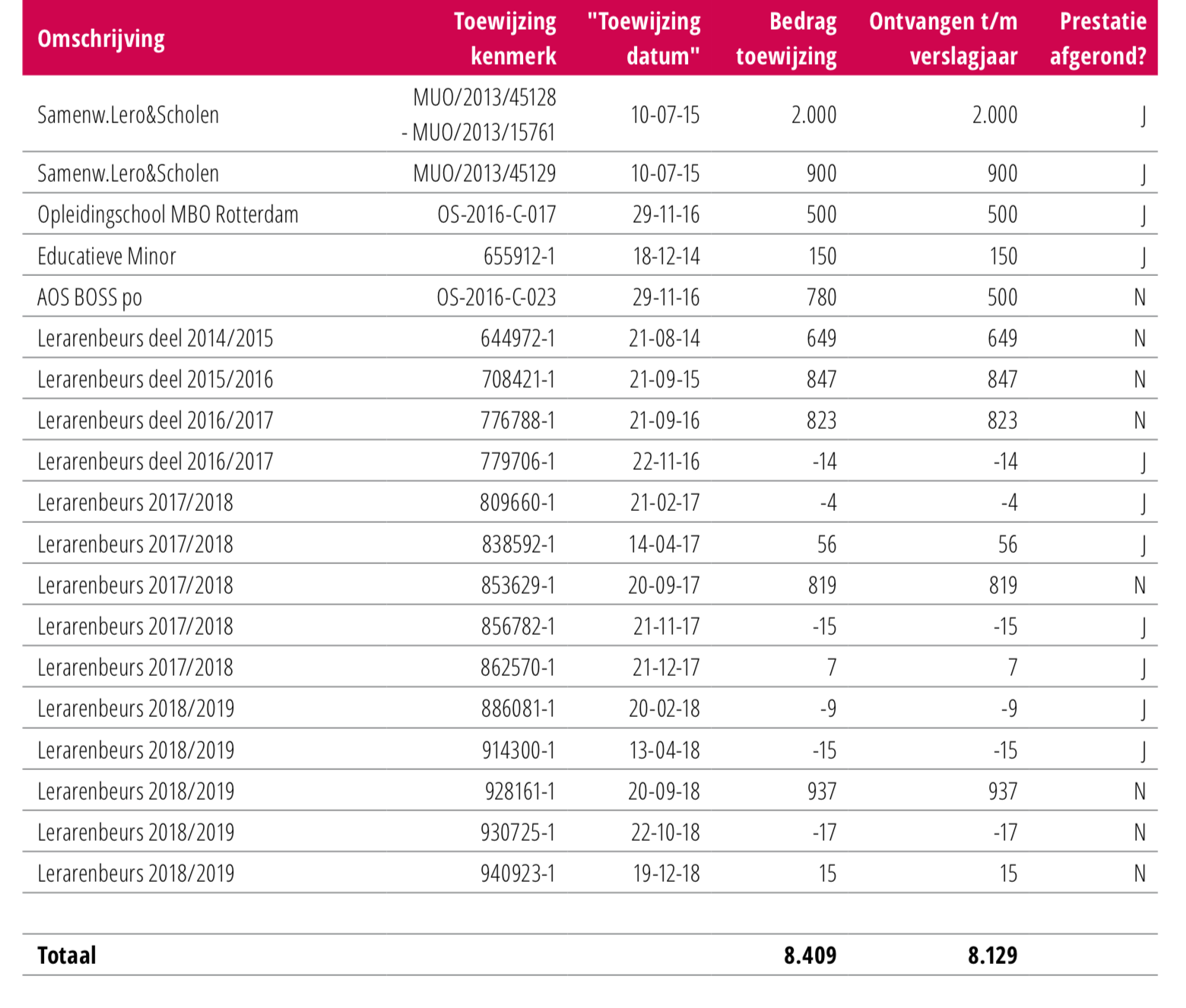Image resolution: width=1186 pixels, height=1008 pixels.
Task: Select the Bedrag toewijzing cell 780
Action: click(x=821, y=297)
